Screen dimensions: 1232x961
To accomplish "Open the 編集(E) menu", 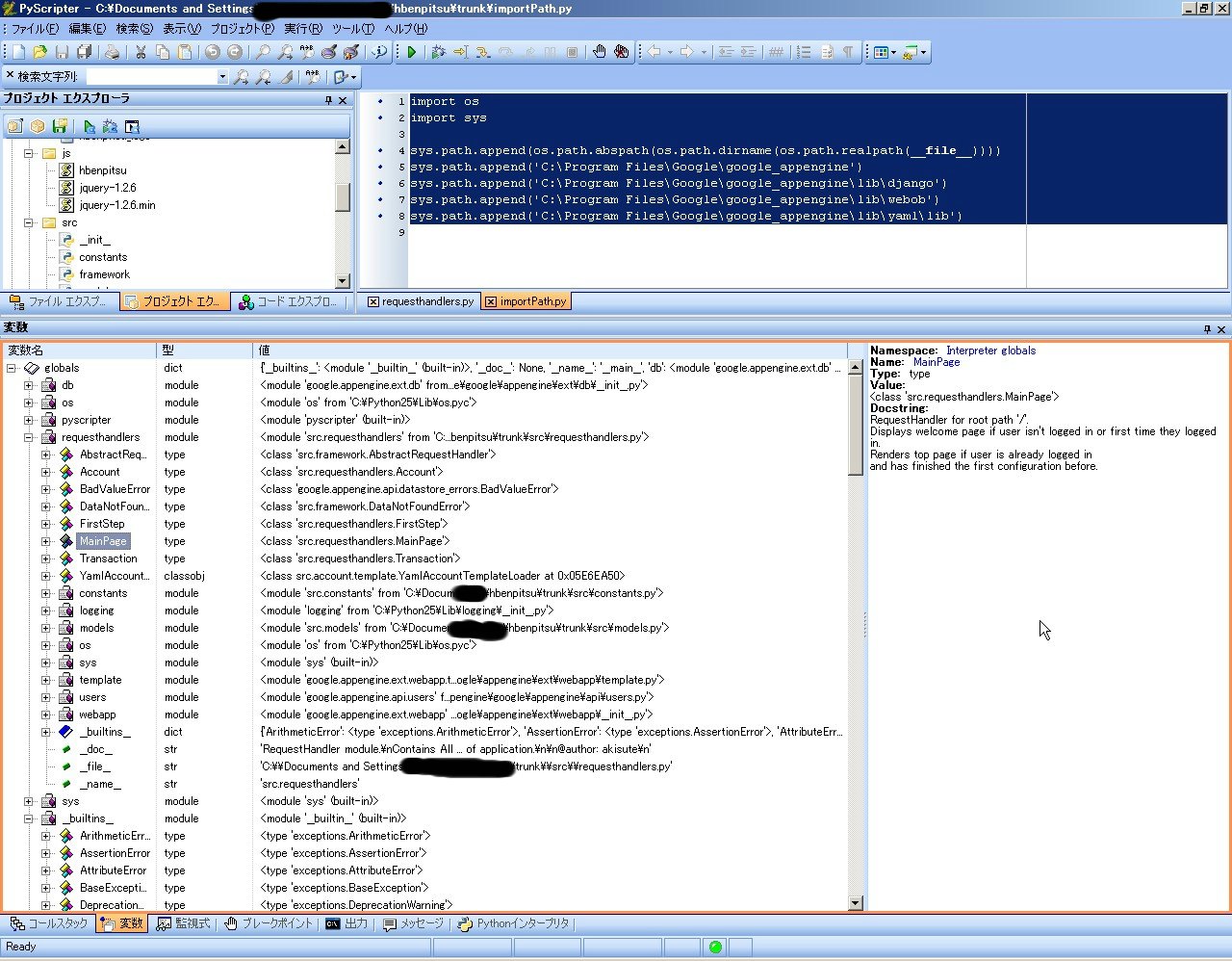I will click(88, 29).
